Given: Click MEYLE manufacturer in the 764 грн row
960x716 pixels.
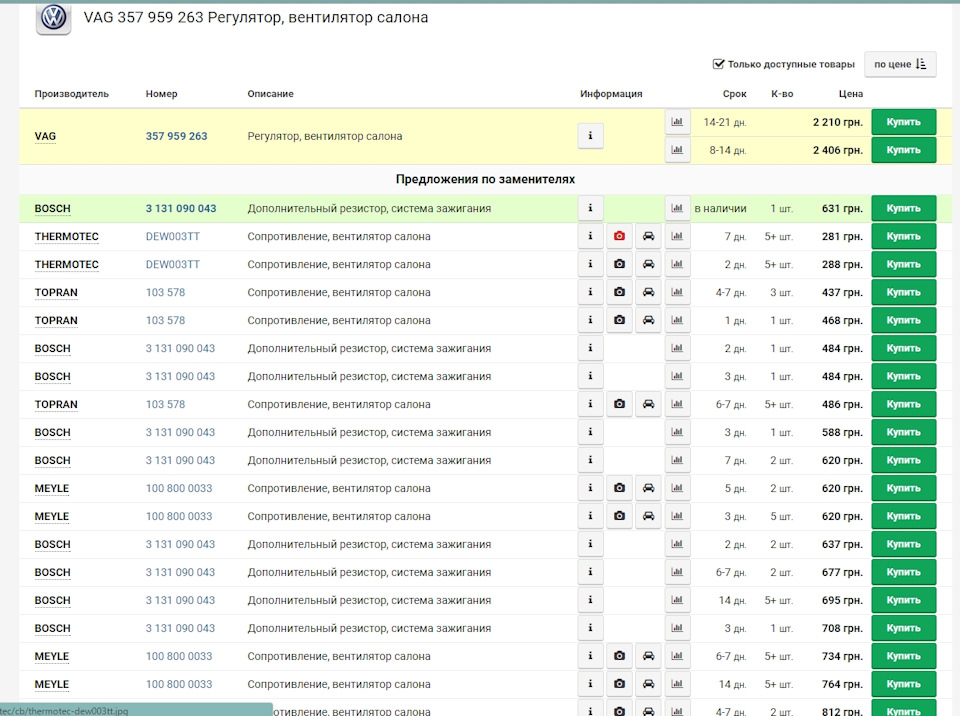Looking at the screenshot, I should pyautogui.click(x=52, y=684).
